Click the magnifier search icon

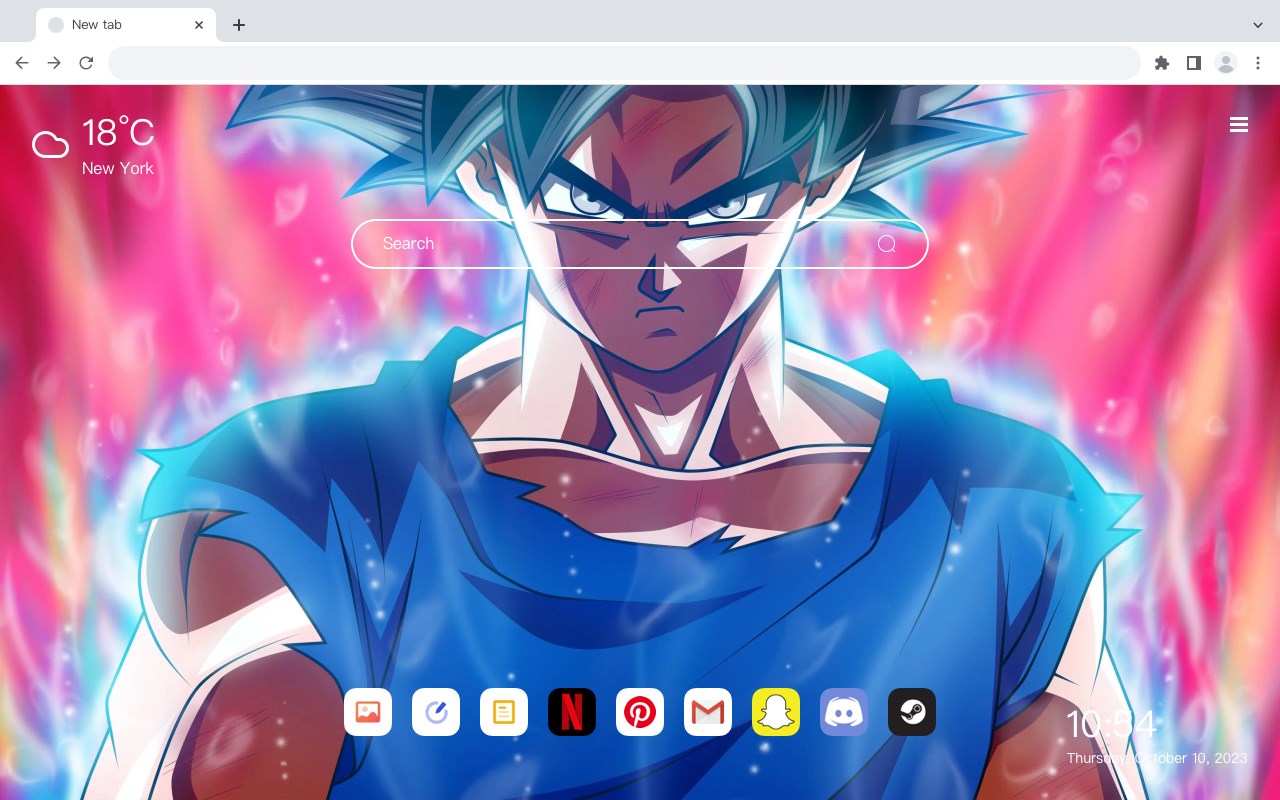887,244
